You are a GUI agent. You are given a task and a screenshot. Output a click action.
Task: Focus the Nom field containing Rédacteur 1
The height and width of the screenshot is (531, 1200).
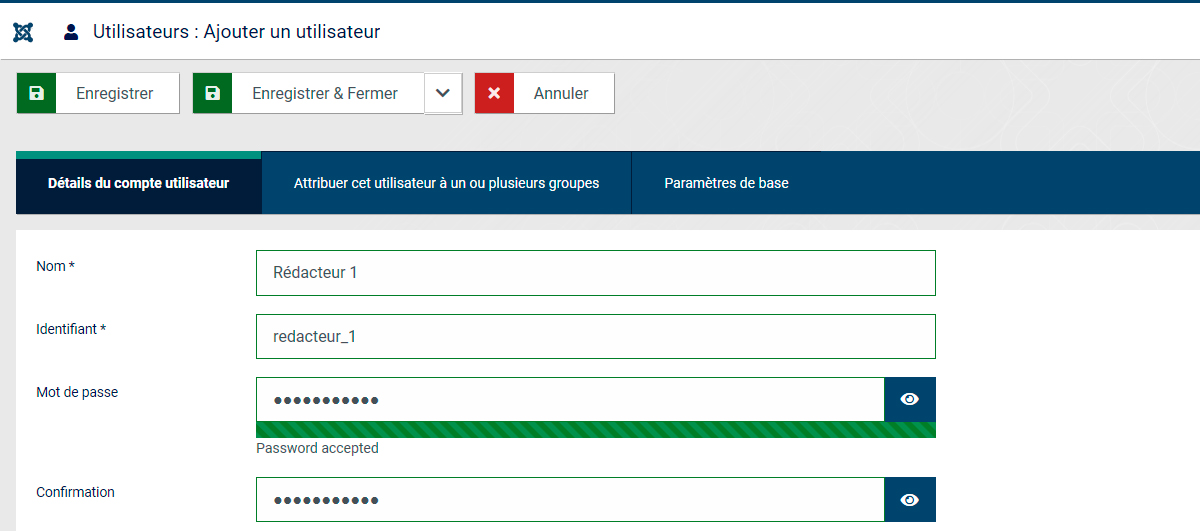pyautogui.click(x=596, y=272)
